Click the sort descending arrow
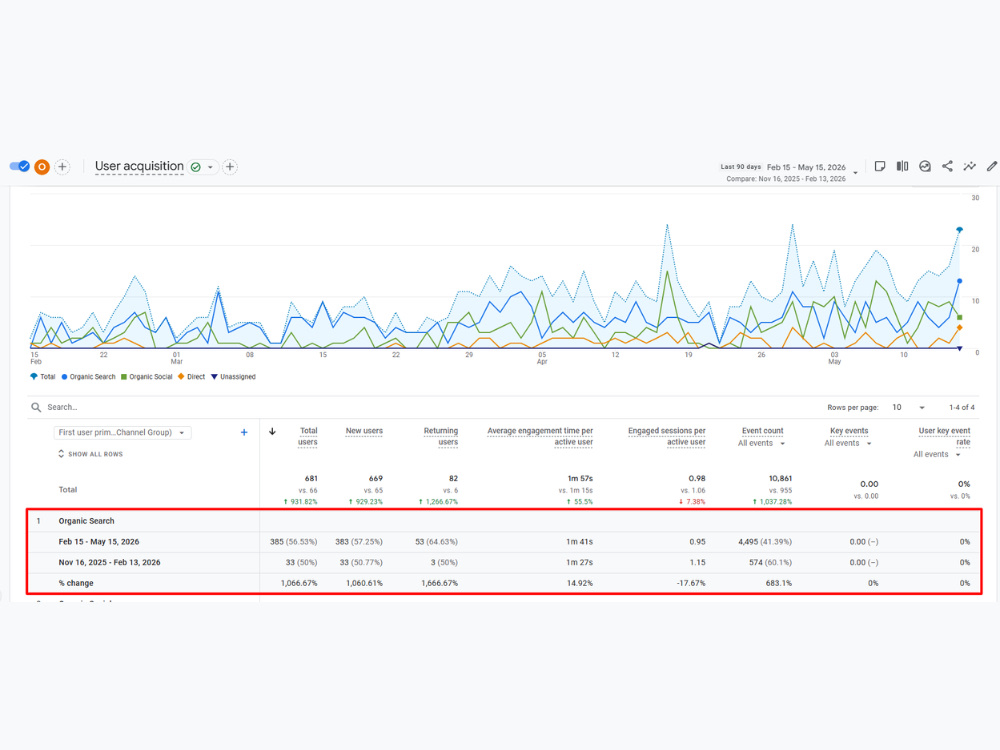The height and width of the screenshot is (750, 1000). [x=272, y=432]
